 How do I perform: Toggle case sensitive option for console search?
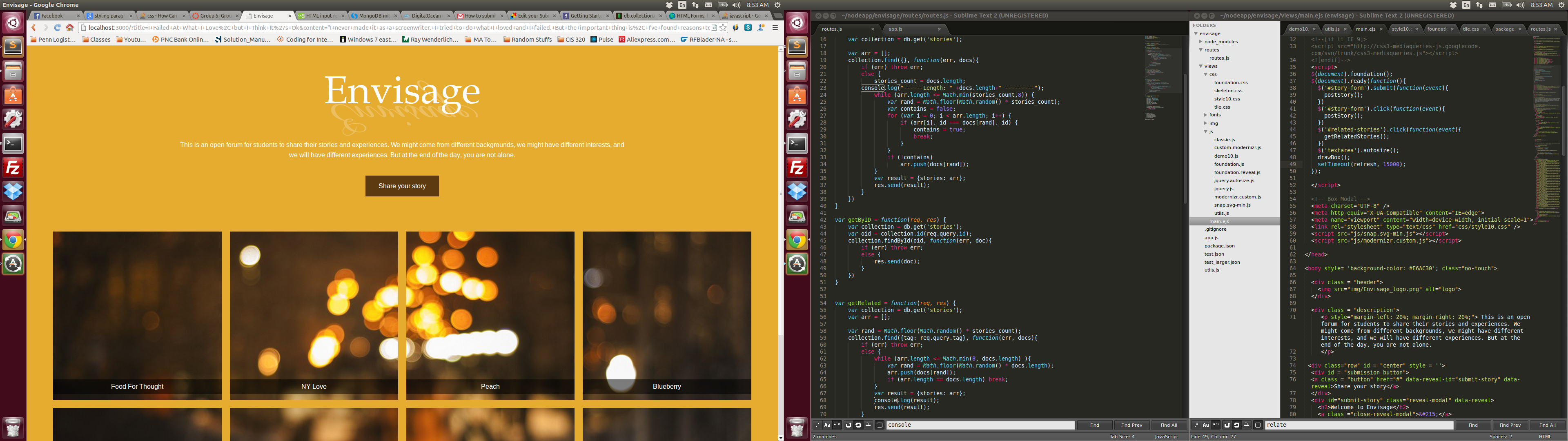[x=827, y=425]
